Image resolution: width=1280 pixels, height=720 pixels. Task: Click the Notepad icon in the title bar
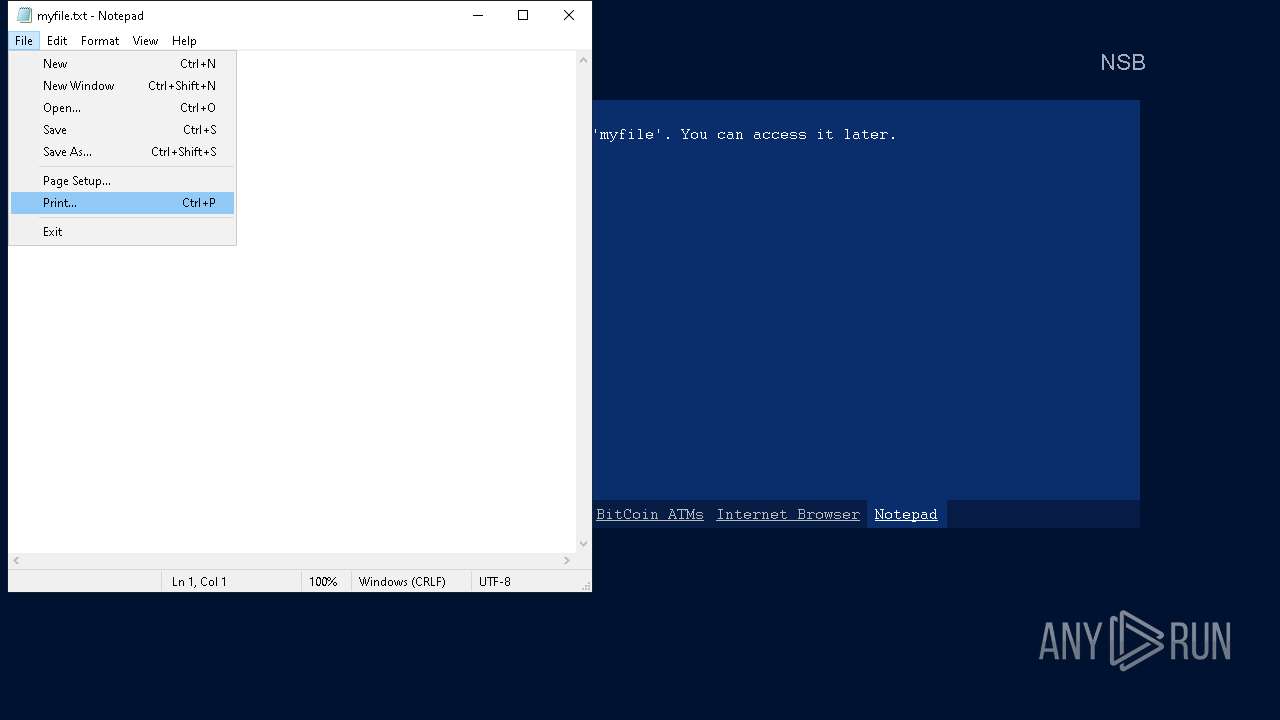point(25,15)
